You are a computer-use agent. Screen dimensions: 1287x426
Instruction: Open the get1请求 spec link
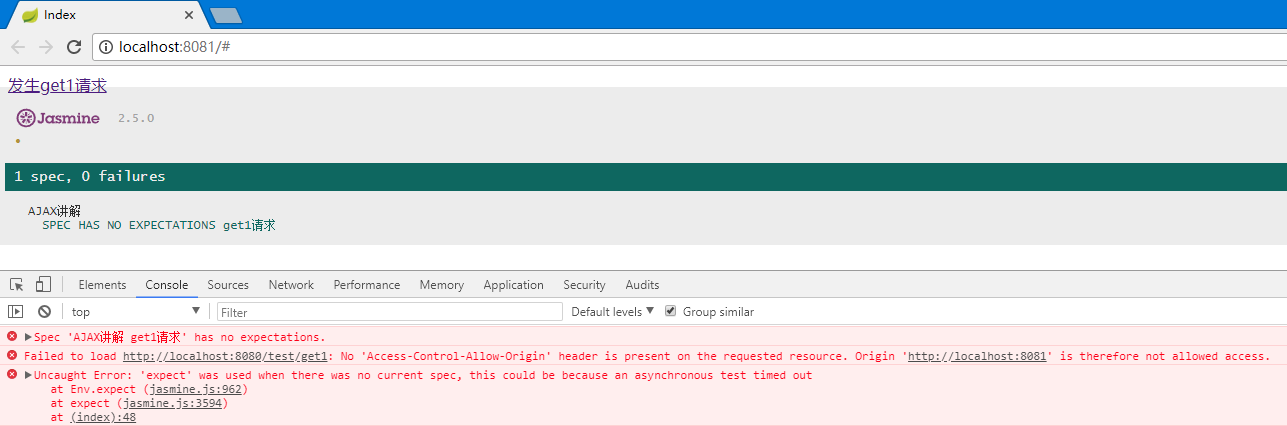point(249,225)
